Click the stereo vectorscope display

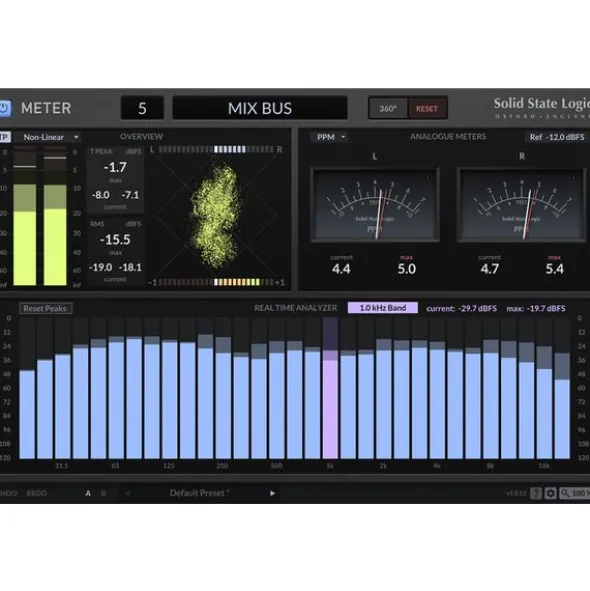pos(216,216)
